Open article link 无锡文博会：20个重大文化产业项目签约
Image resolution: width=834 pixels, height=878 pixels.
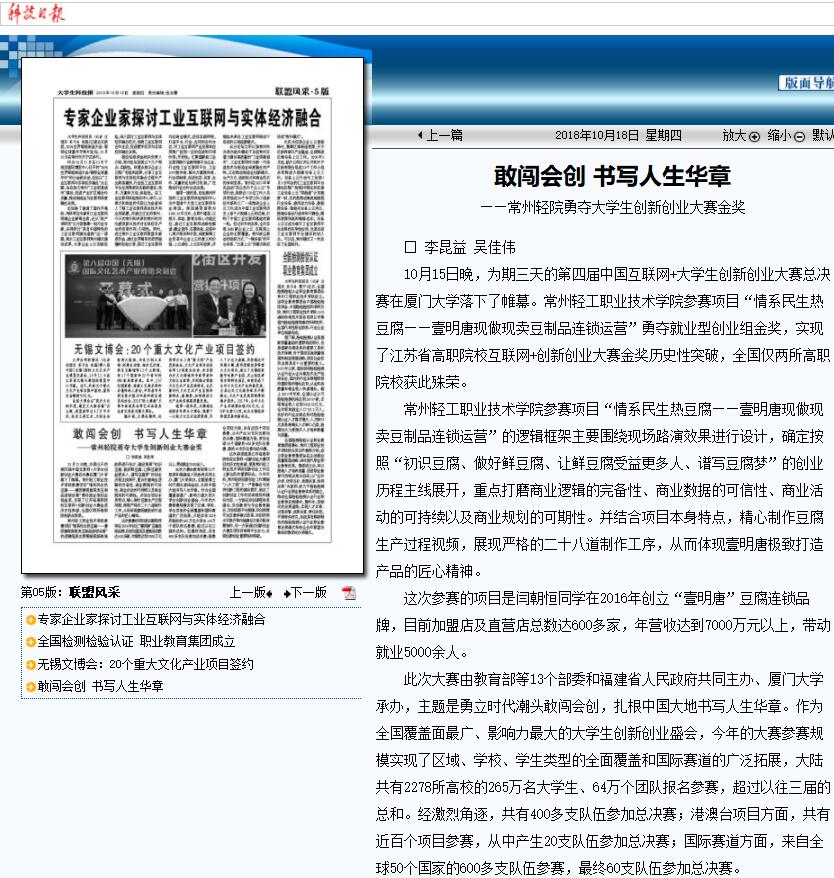coord(145,664)
